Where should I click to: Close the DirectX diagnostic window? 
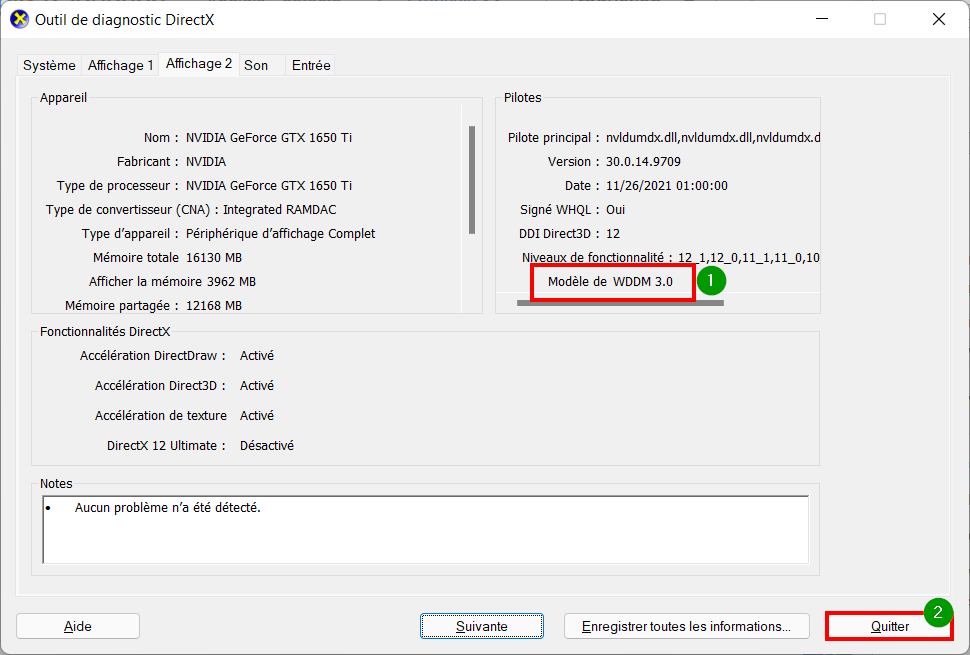pos(938,20)
